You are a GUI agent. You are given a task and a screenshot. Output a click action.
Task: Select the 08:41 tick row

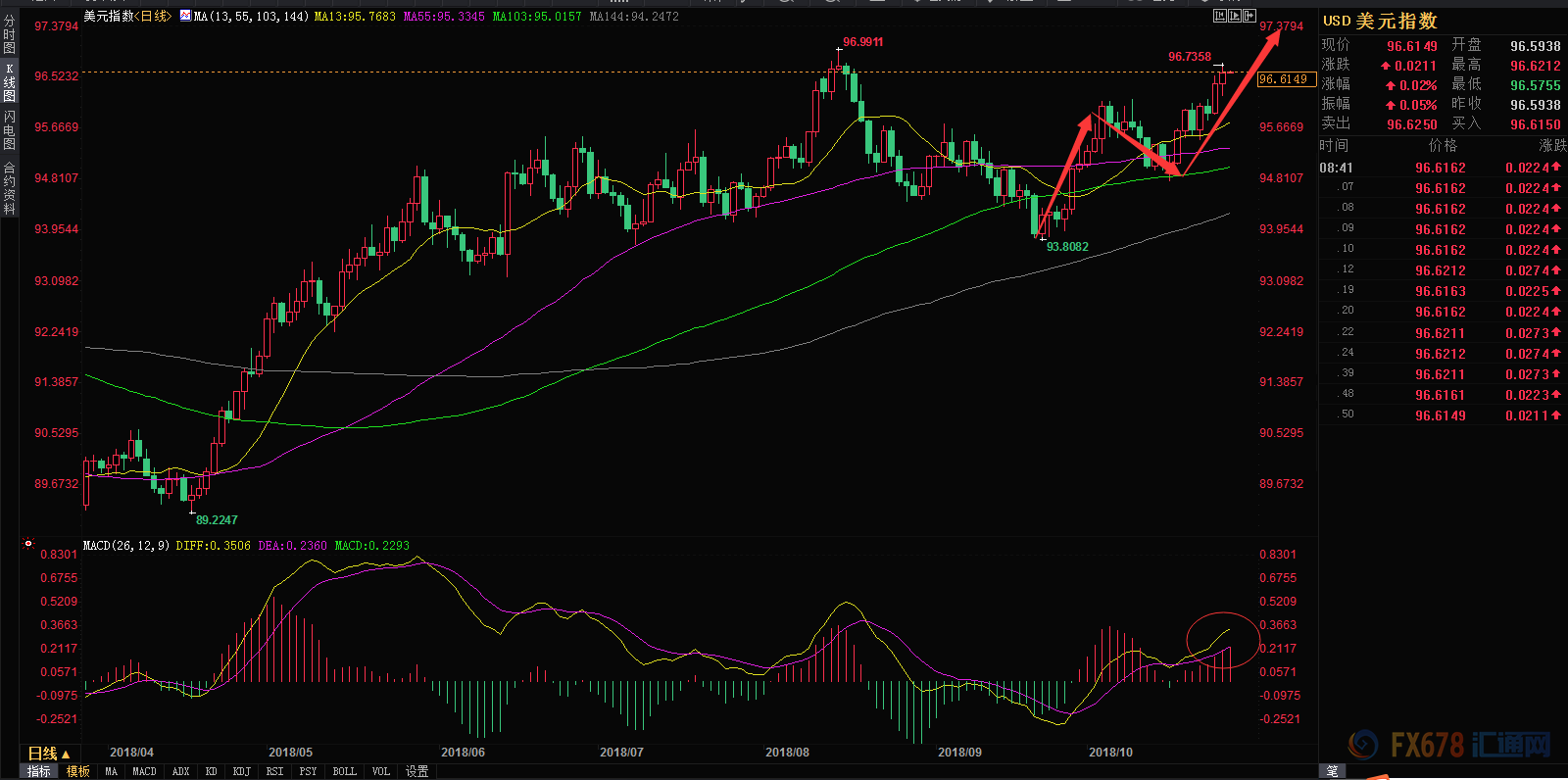pyautogui.click(x=1442, y=168)
